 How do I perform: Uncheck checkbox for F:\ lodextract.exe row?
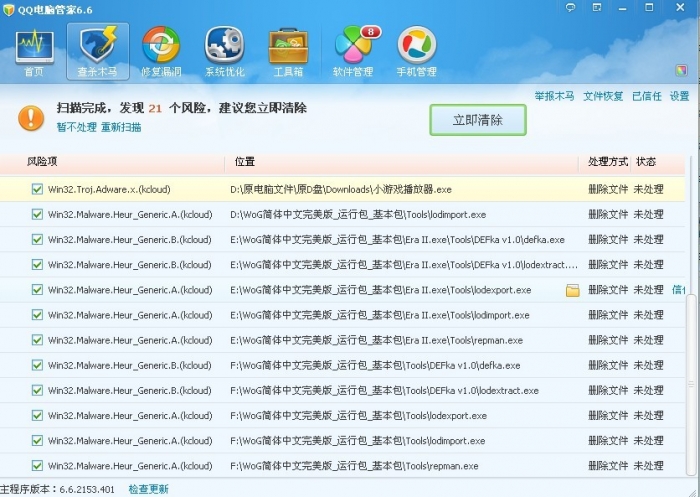pyautogui.click(x=37, y=390)
